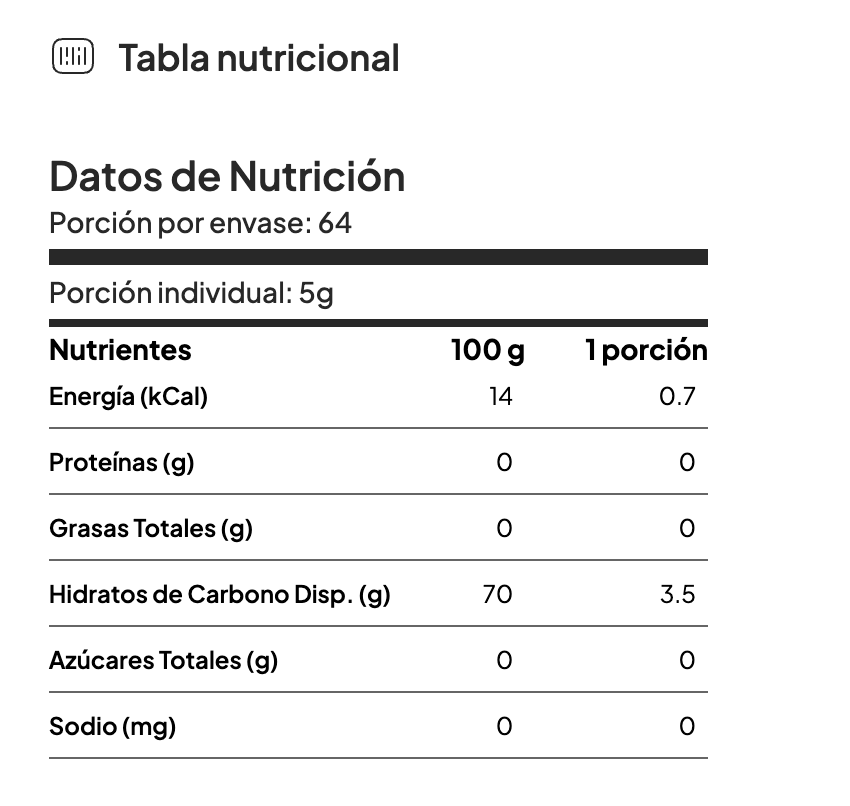850x806 pixels.
Task: Select the Nutrientes column header
Action: click(120, 350)
